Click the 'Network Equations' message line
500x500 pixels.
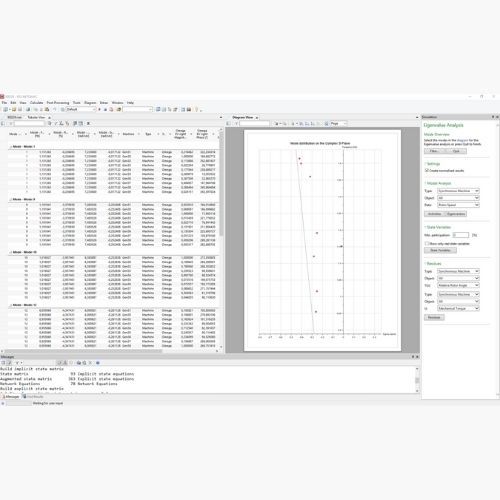[x=59, y=384]
